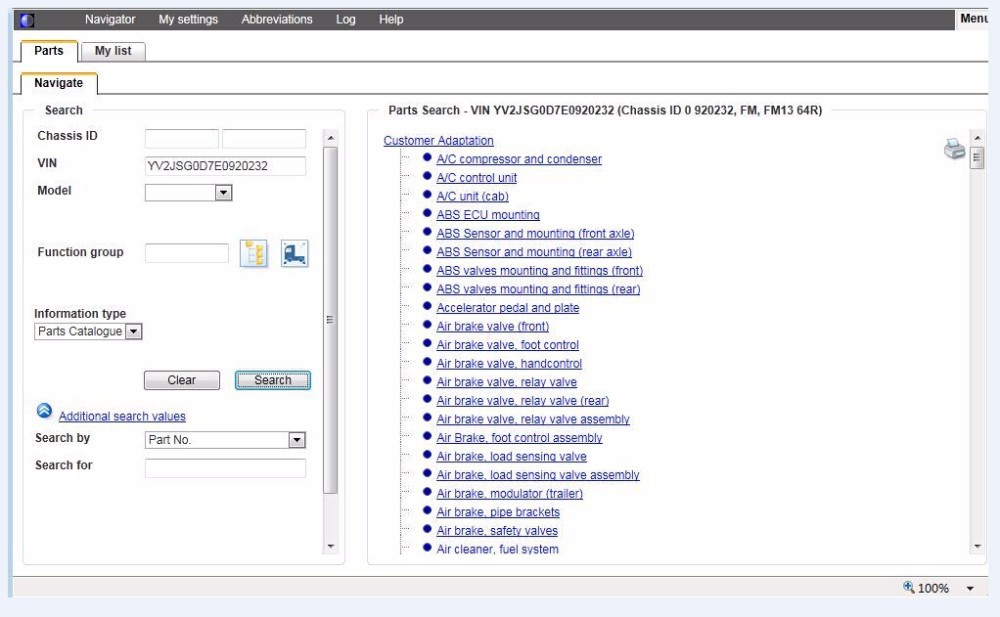1000x617 pixels.
Task: Open the function group tree icon
Action: 254,253
